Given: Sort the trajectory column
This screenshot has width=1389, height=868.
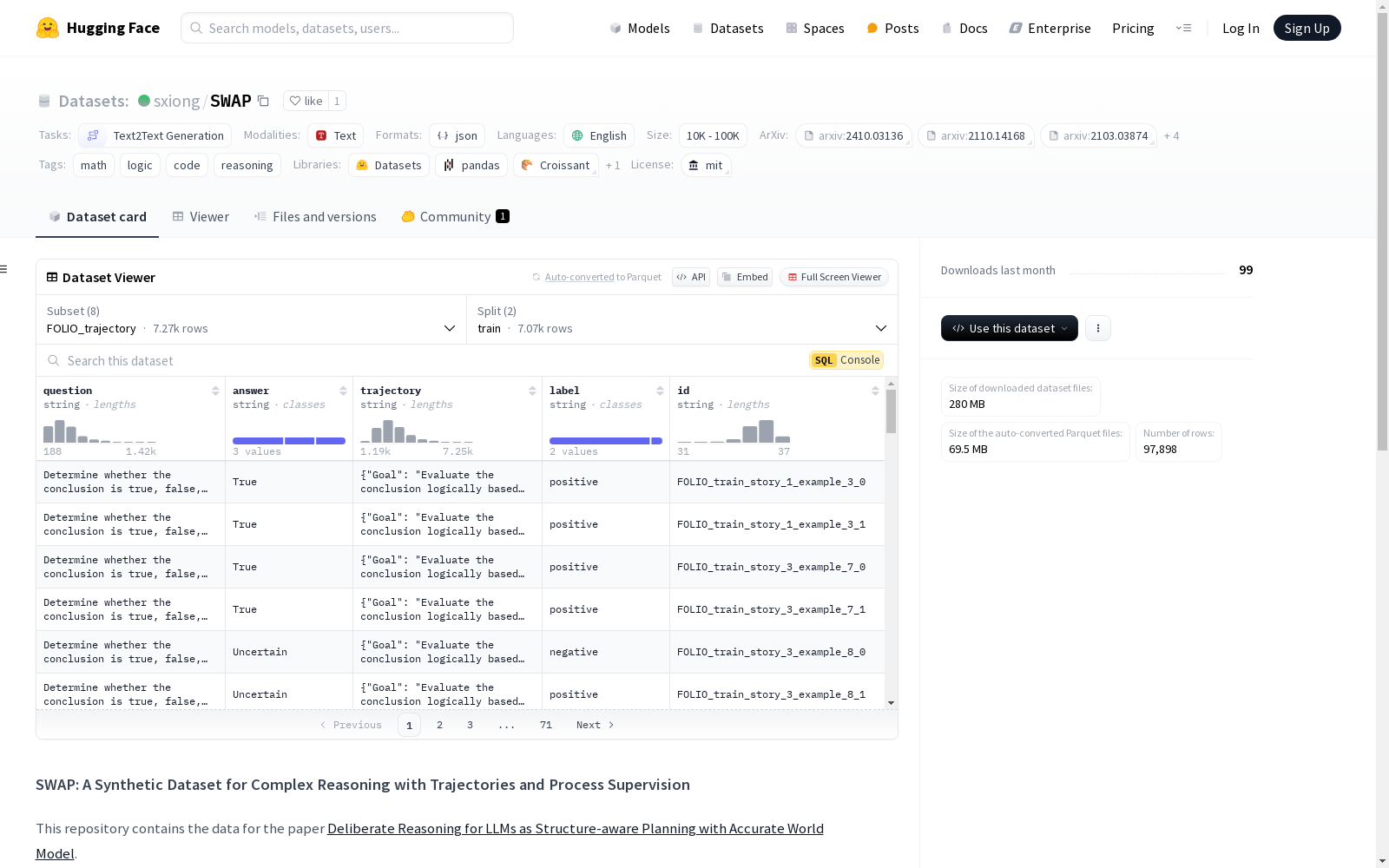Looking at the screenshot, I should click(532, 391).
